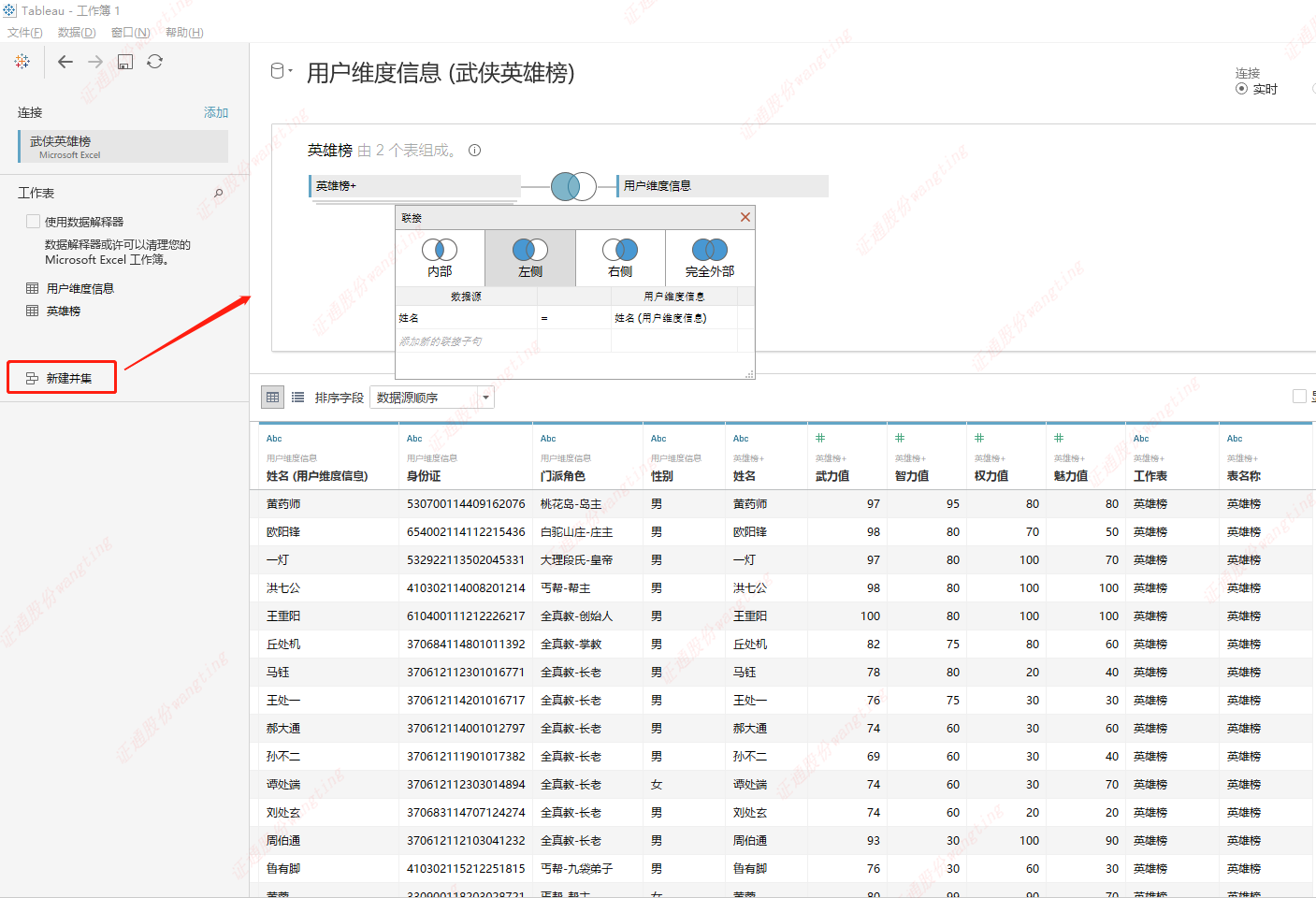
Task: Click the 添加 connection link
Action: (216, 112)
